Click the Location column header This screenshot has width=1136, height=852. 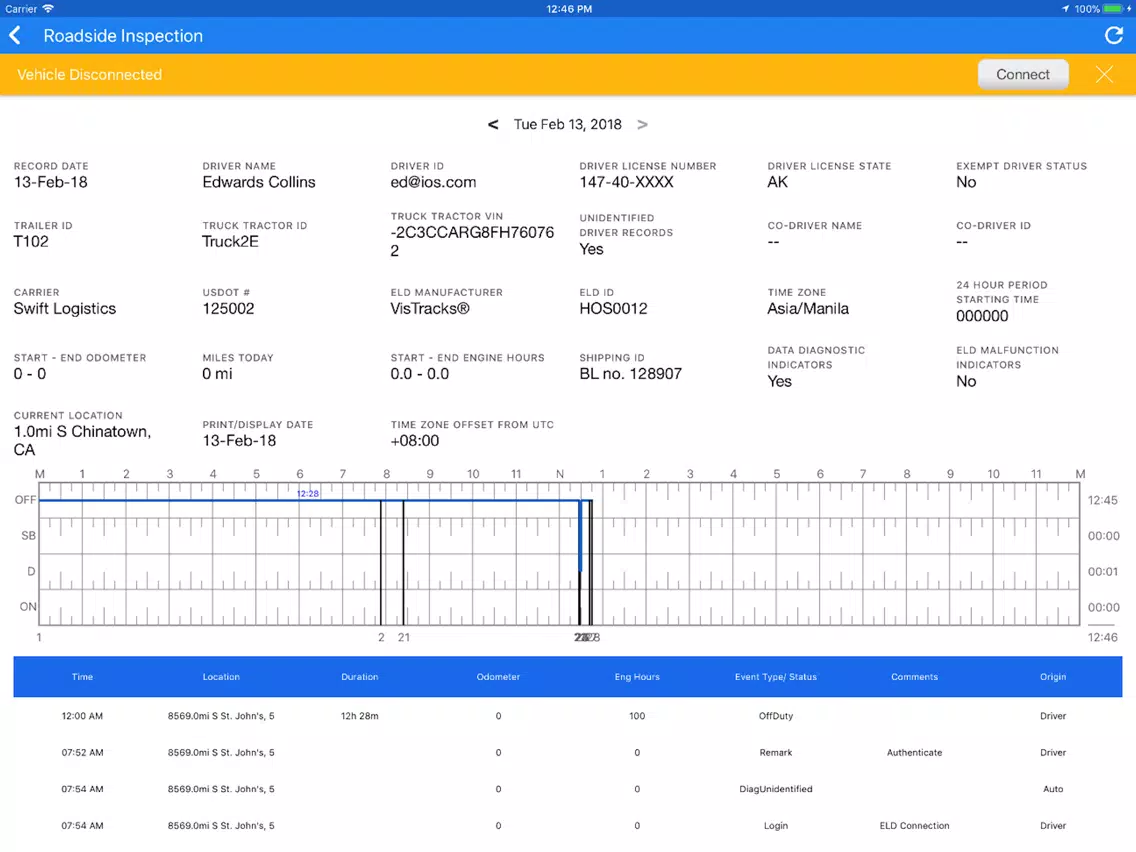[x=221, y=677]
